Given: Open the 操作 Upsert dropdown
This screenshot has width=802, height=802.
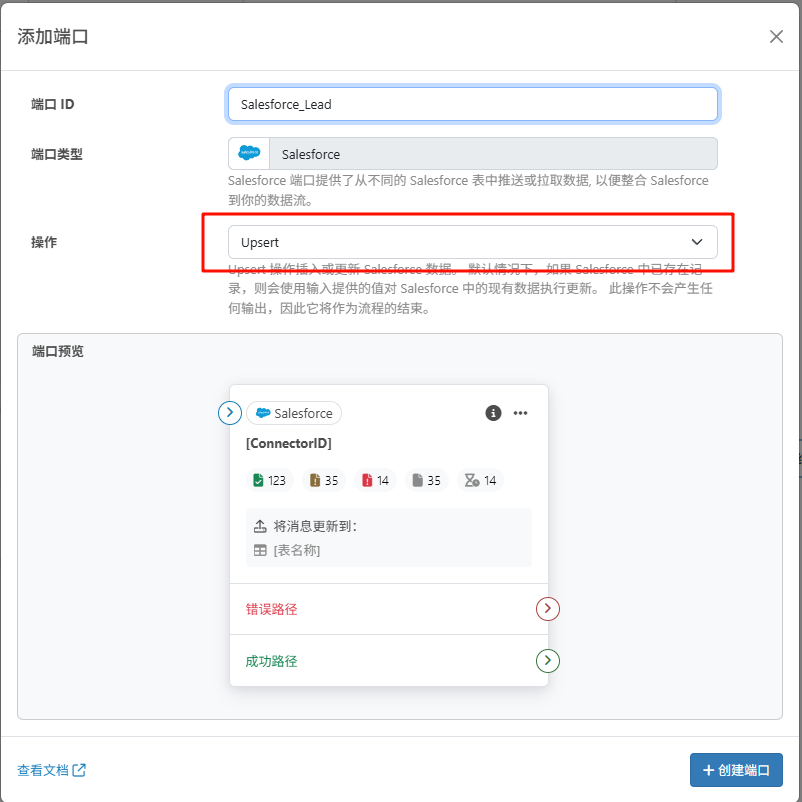Looking at the screenshot, I should [472, 242].
